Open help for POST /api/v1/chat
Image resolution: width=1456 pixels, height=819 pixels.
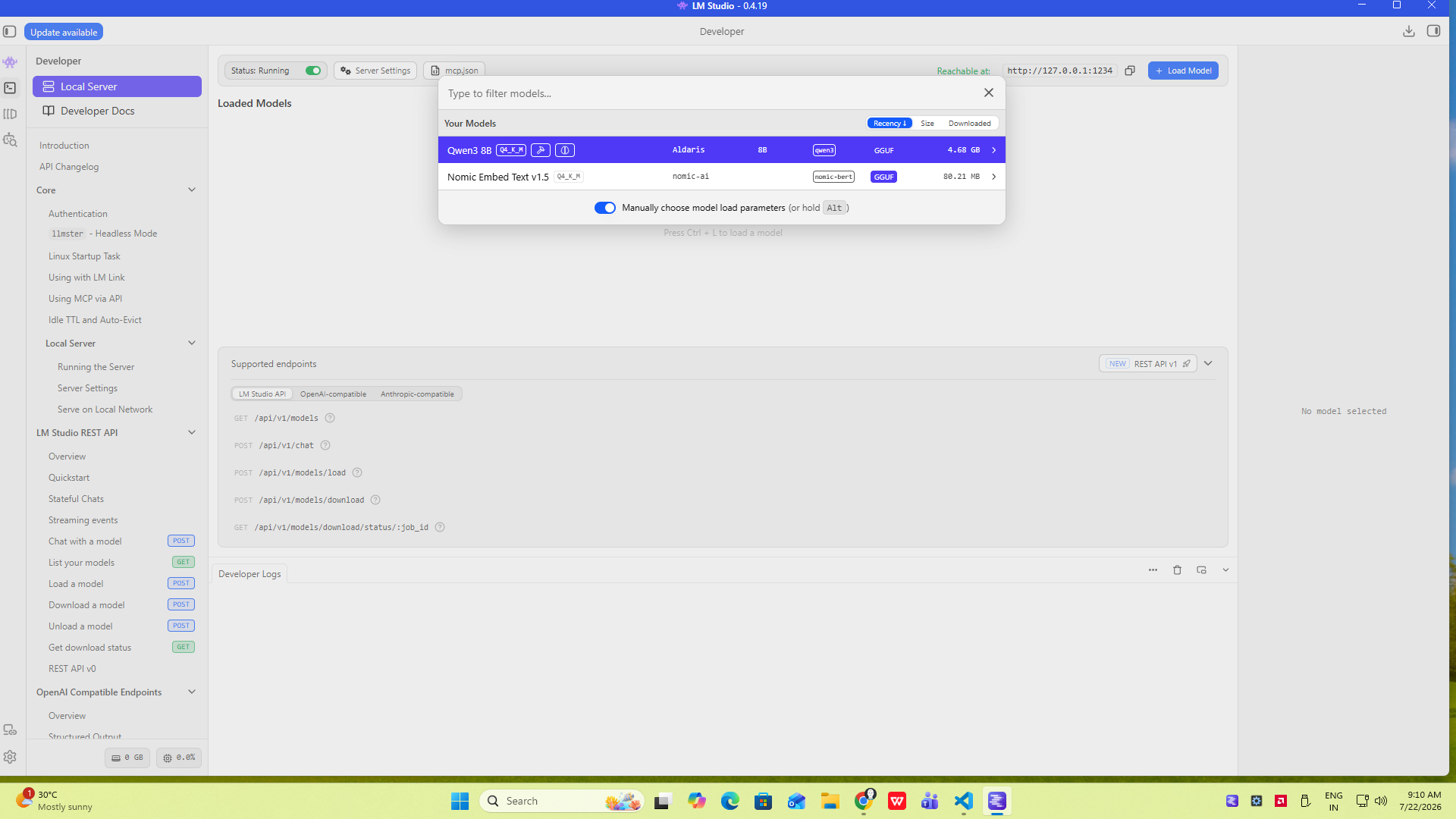(x=325, y=445)
